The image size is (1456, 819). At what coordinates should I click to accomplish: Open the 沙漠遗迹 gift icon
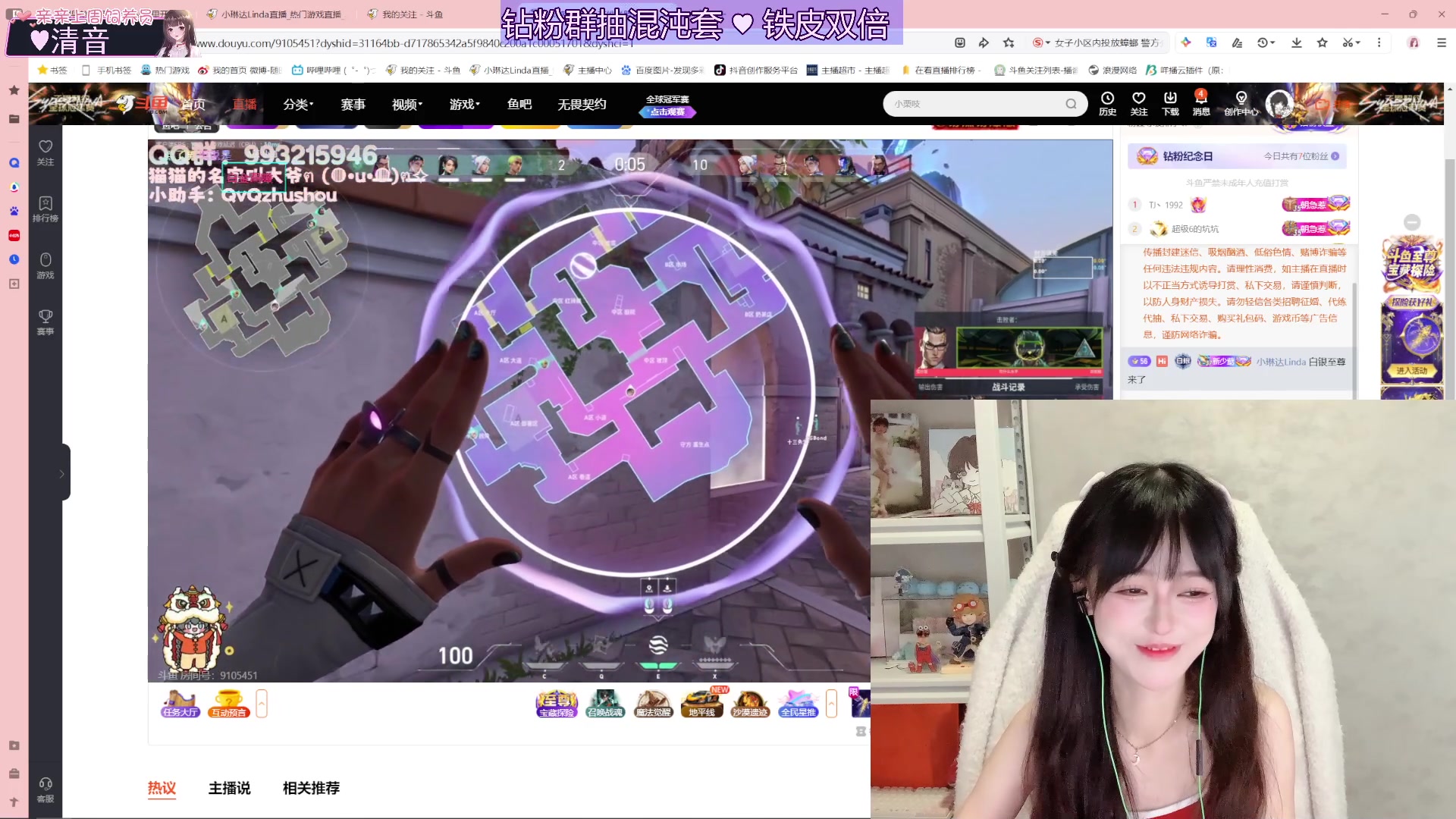coord(750,704)
